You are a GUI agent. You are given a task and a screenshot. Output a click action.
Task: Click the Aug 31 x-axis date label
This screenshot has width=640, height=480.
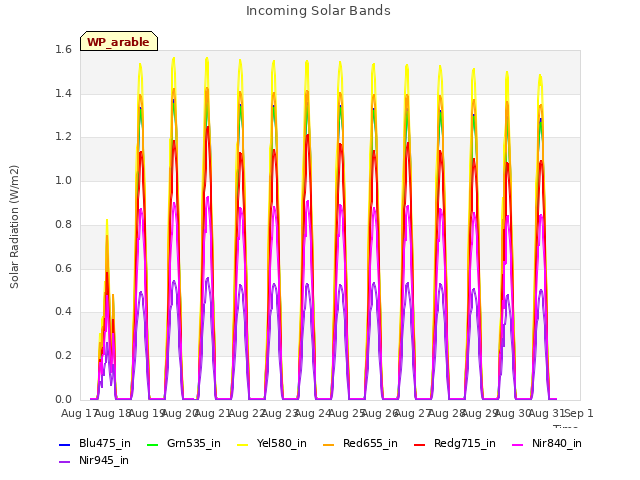pyautogui.click(x=546, y=414)
